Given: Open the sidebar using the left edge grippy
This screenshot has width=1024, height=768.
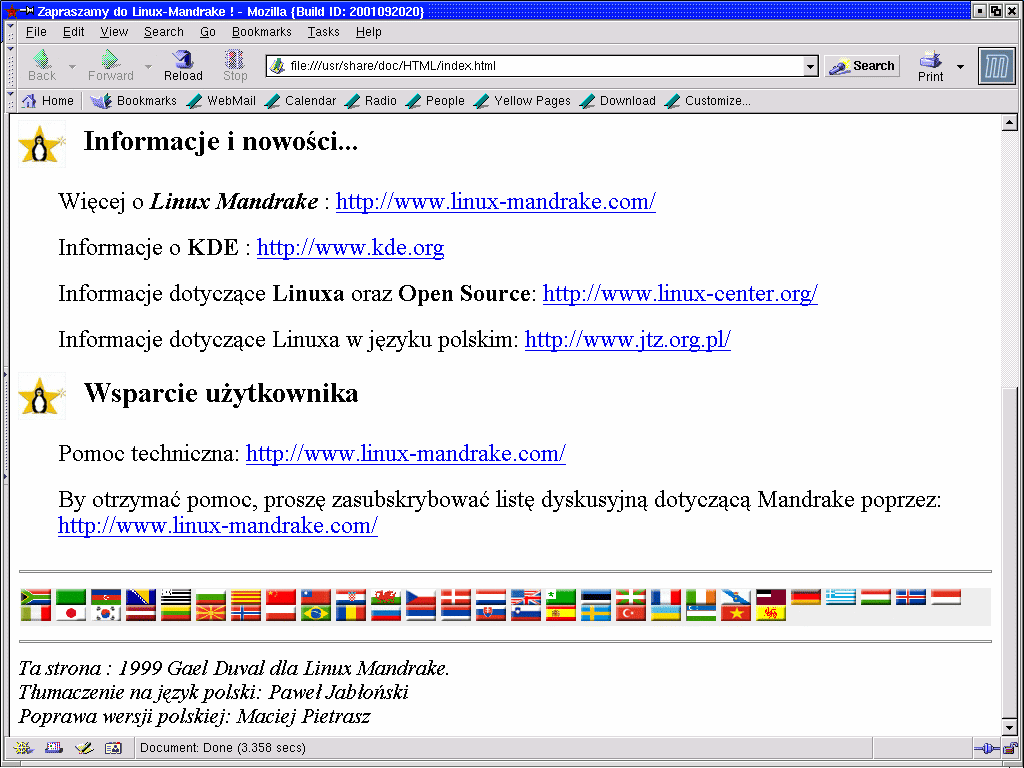Looking at the screenshot, I should coord(5,426).
